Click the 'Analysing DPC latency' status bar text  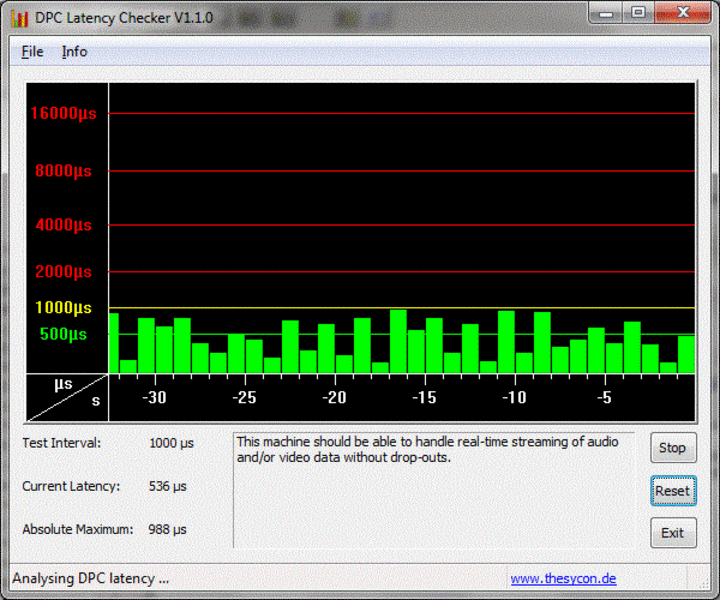(x=91, y=578)
